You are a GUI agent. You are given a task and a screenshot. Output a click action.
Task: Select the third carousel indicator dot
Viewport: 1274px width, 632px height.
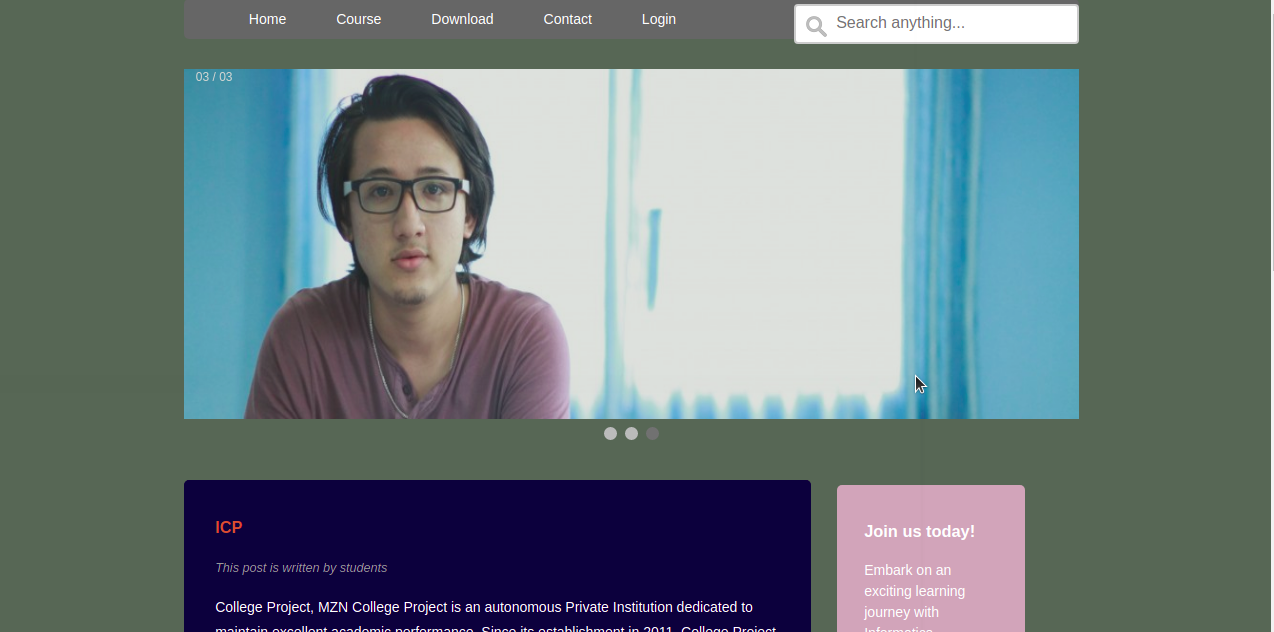pyautogui.click(x=652, y=433)
